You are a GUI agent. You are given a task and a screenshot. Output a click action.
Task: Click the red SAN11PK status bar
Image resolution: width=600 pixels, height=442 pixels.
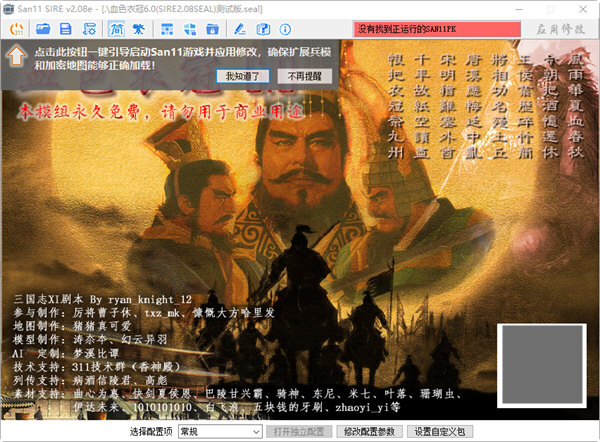point(435,32)
